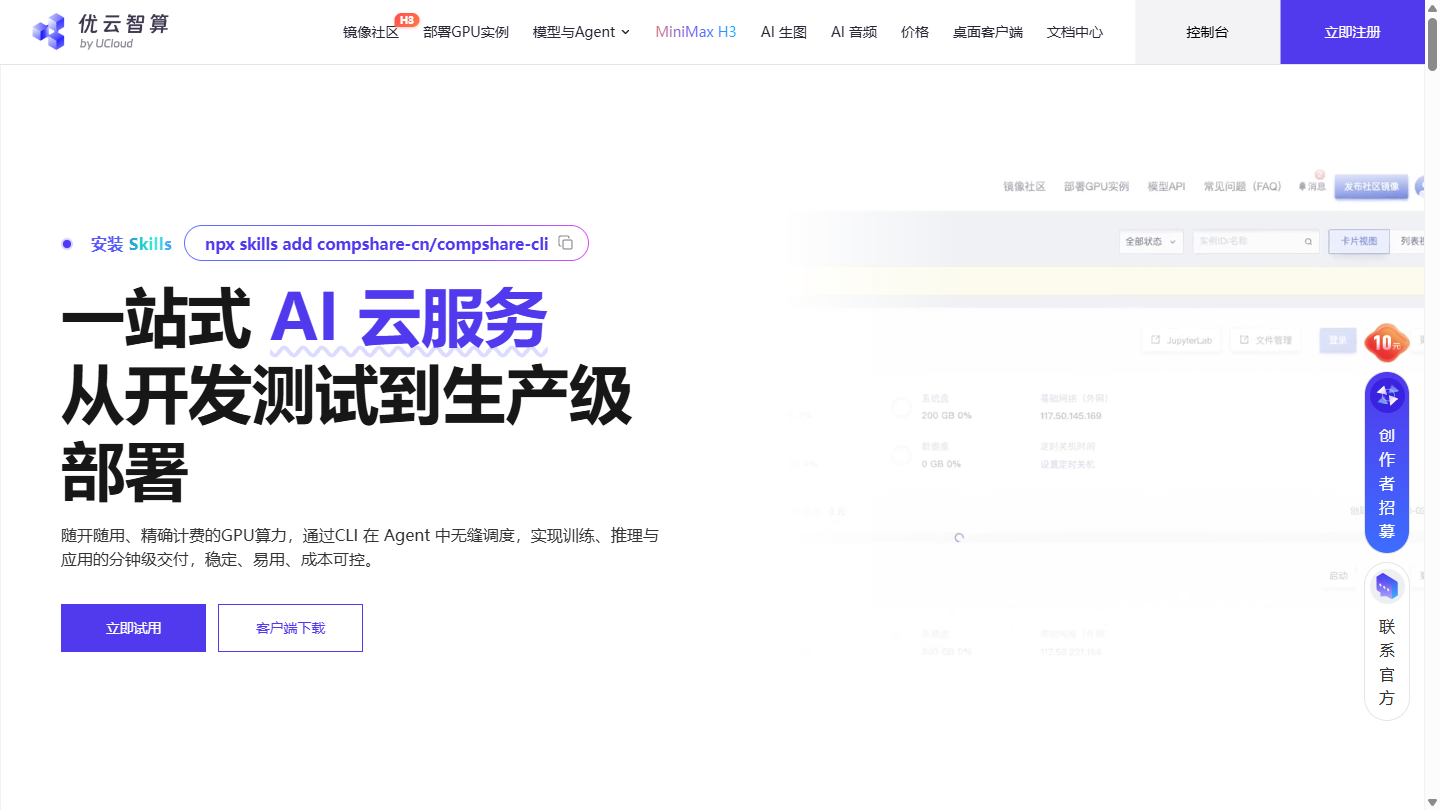Click the 全部状态 dropdown in preview image
Viewport: 1440px width, 810px height.
pyautogui.click(x=1152, y=241)
